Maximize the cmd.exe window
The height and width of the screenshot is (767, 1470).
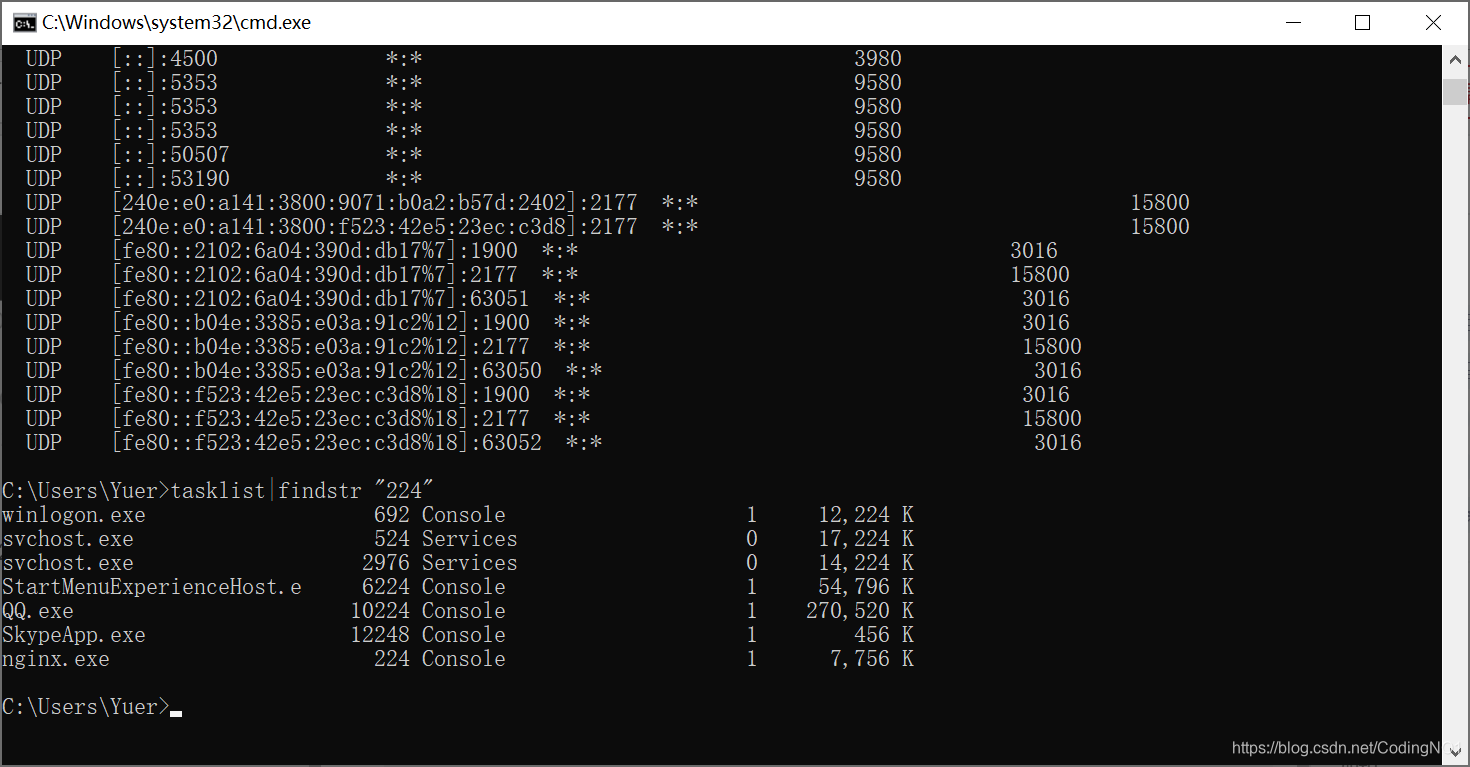pyautogui.click(x=1362, y=22)
